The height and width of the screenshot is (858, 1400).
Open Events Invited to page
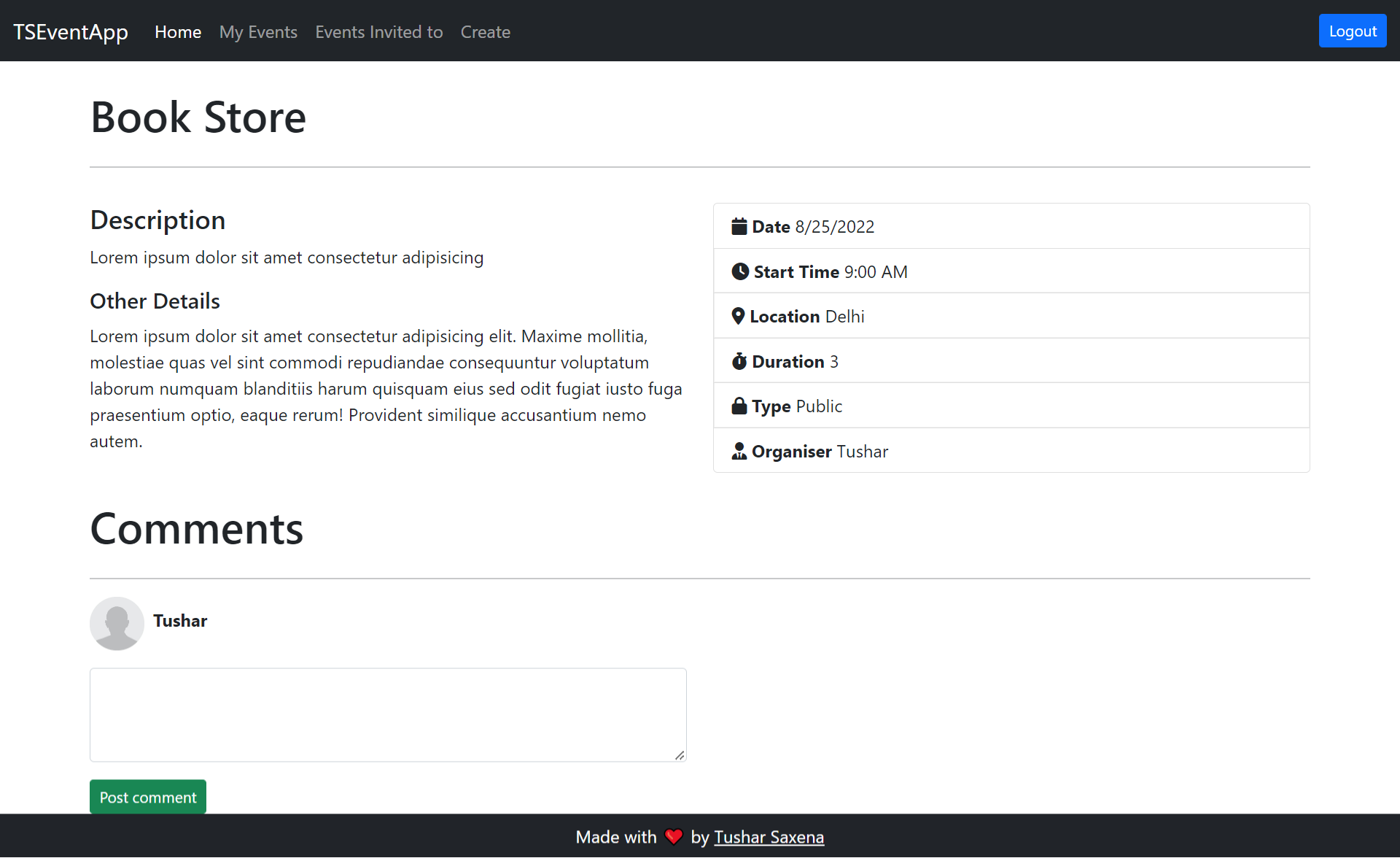pyautogui.click(x=378, y=32)
